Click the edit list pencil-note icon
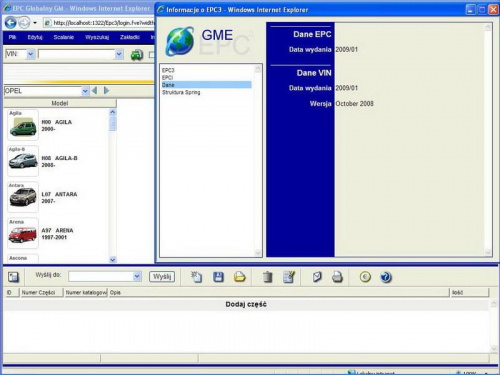Viewport: 500px width, 375px height. (x=289, y=277)
